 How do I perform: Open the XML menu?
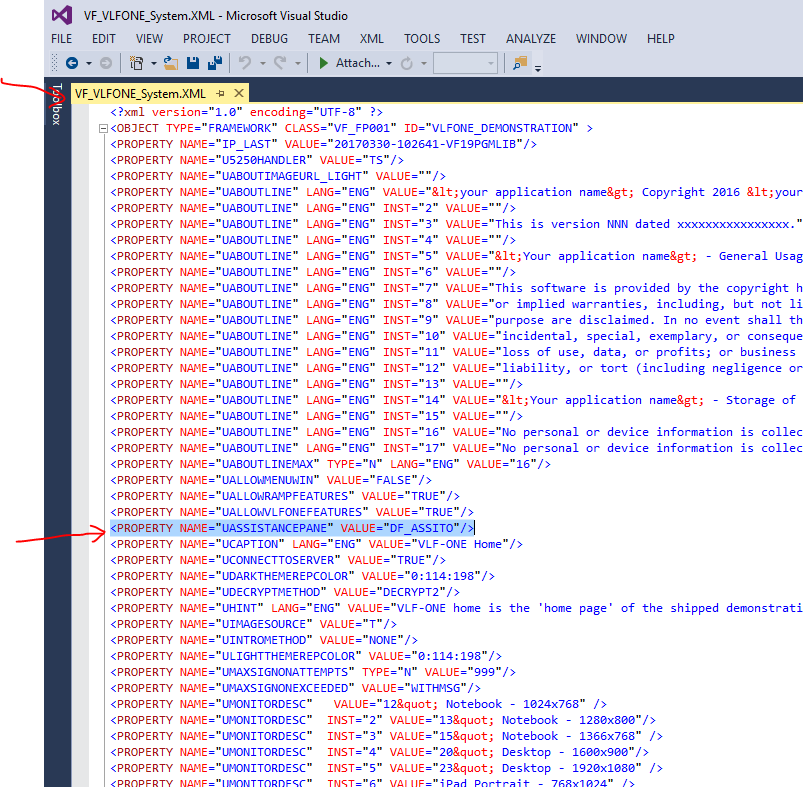click(371, 39)
